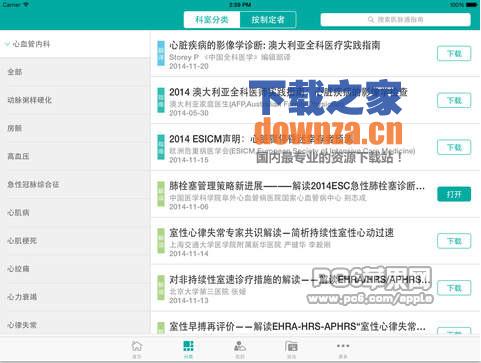Download 对非持续性室速诊疗措施的解读 article

coord(454,288)
